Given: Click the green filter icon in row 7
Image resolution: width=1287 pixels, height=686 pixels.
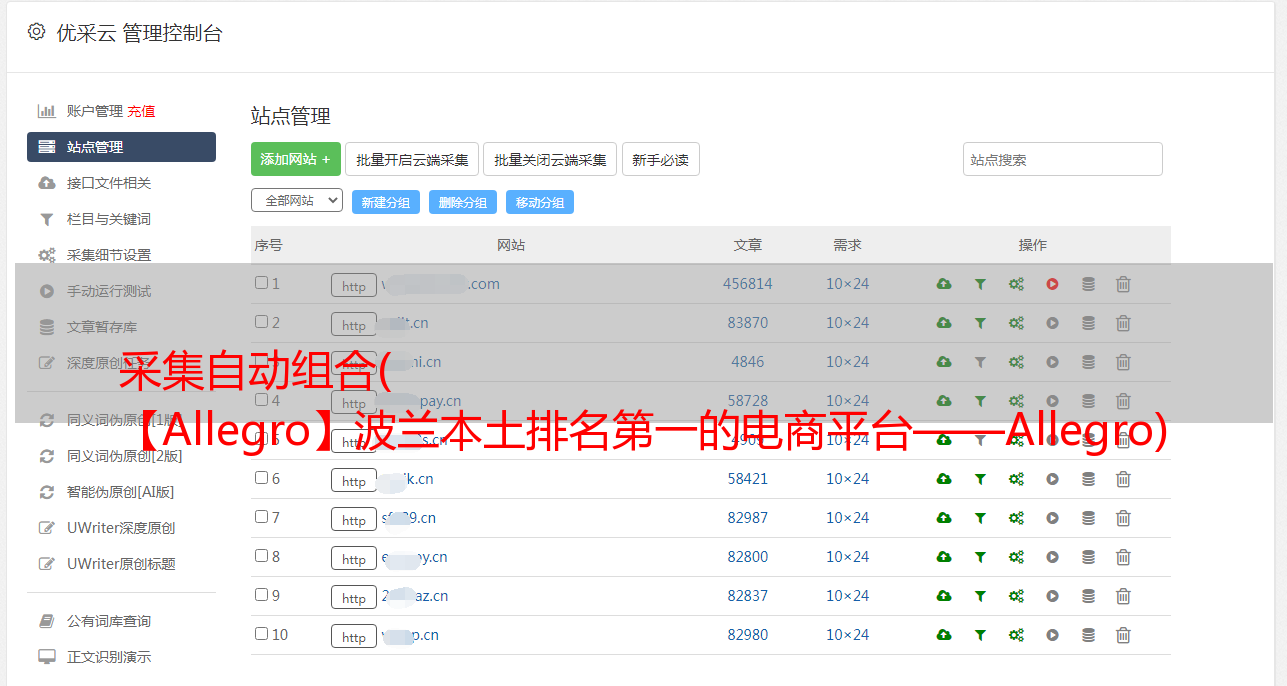Looking at the screenshot, I should (x=980, y=518).
